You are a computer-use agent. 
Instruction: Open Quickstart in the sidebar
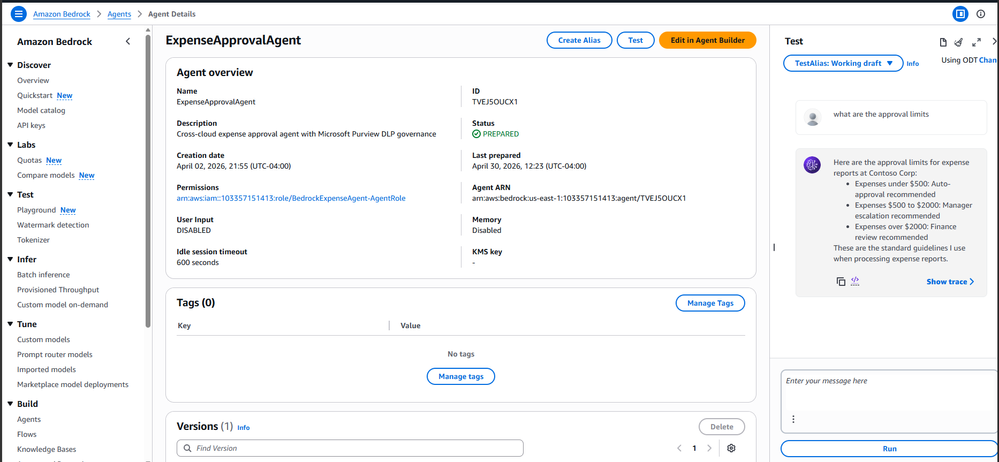point(36,96)
